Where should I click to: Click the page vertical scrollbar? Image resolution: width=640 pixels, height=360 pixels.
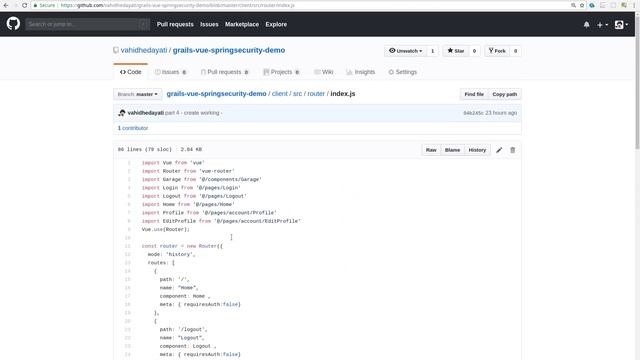[x=637, y=82]
